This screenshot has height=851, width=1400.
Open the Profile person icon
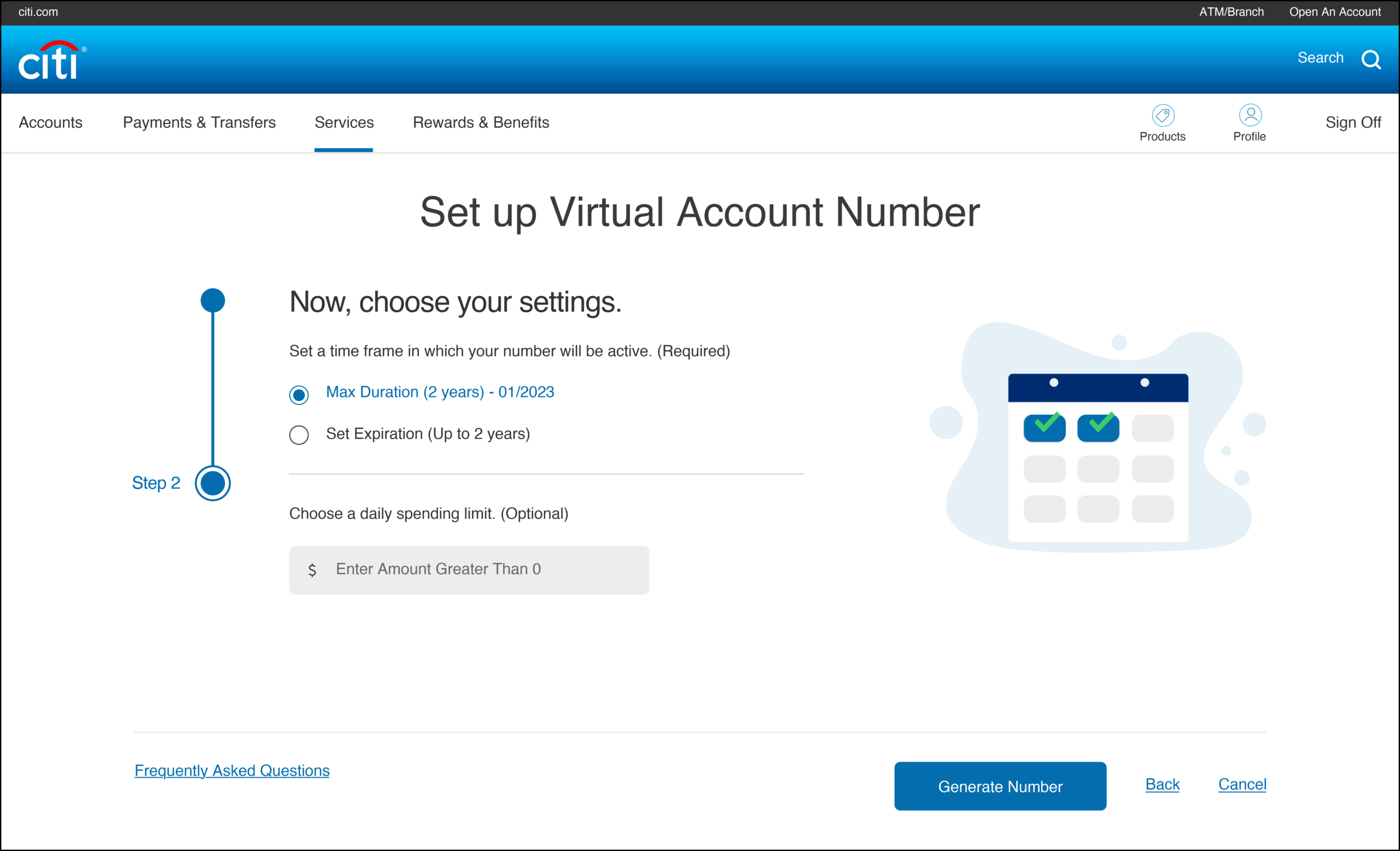tap(1250, 115)
